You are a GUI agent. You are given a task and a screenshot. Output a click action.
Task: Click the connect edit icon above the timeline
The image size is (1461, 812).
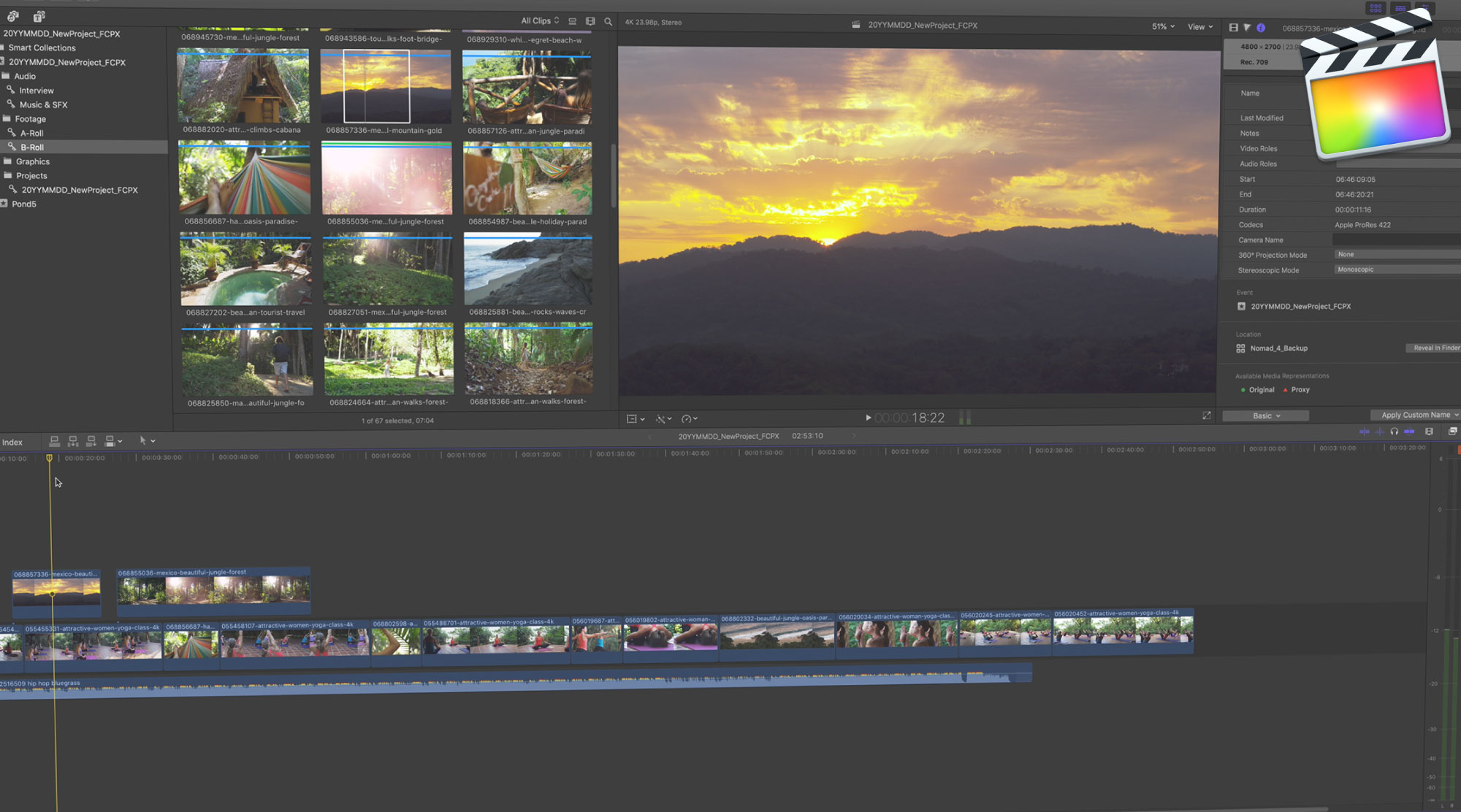(x=55, y=441)
